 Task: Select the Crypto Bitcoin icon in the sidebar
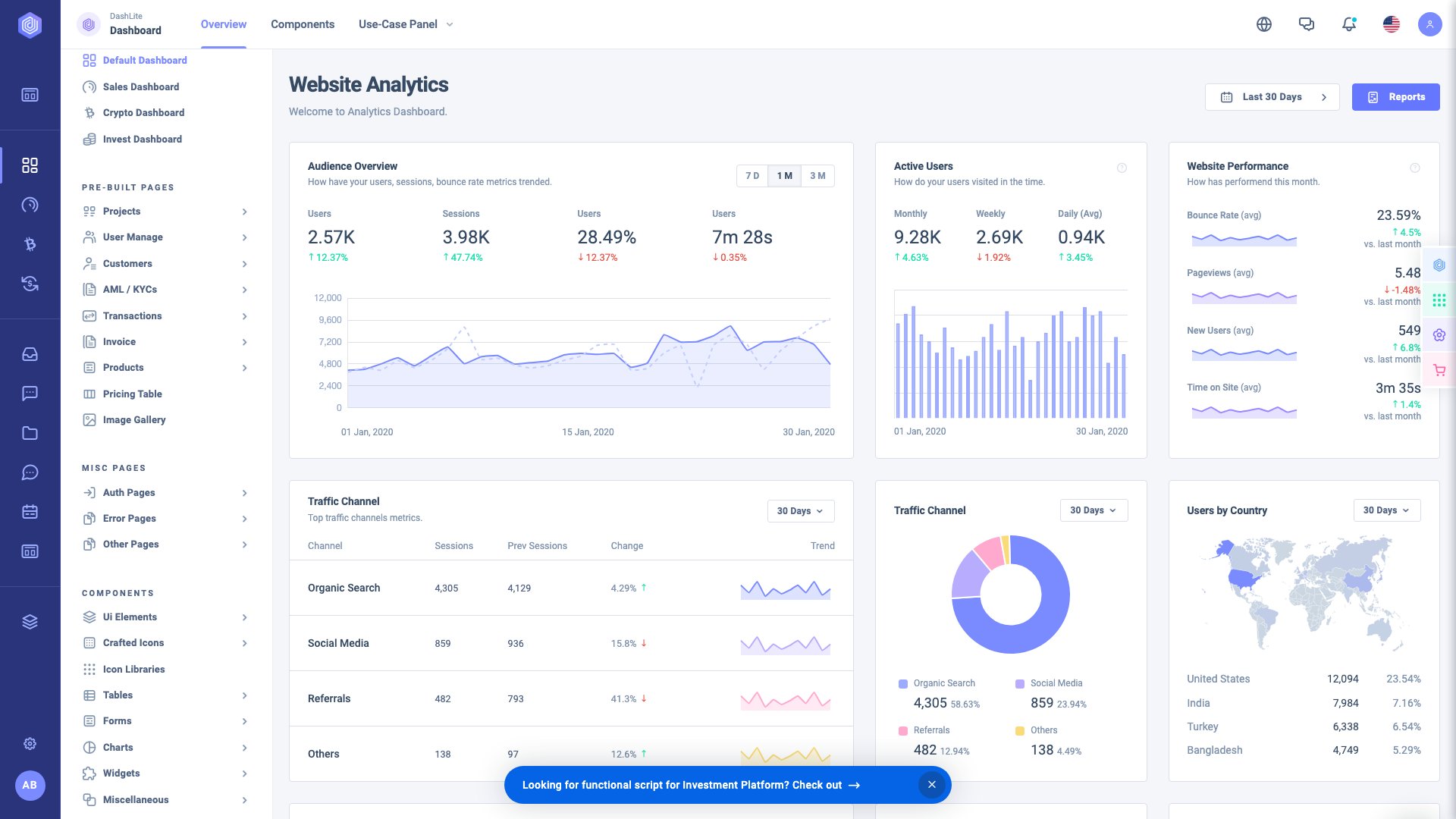pos(30,244)
